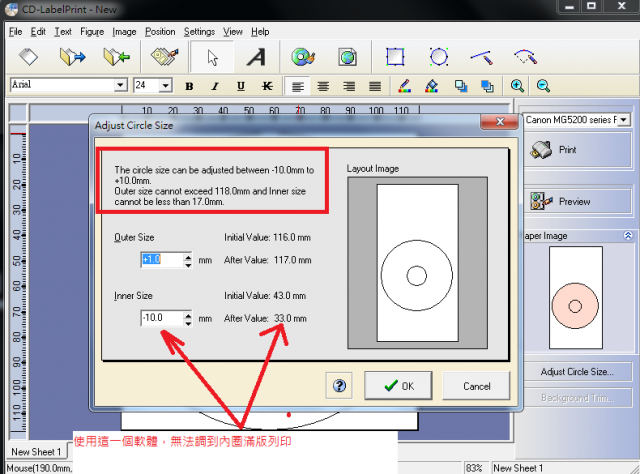Viewport: 640px width, 474px height.
Task: Select the circle figure tool
Action: coord(439,56)
